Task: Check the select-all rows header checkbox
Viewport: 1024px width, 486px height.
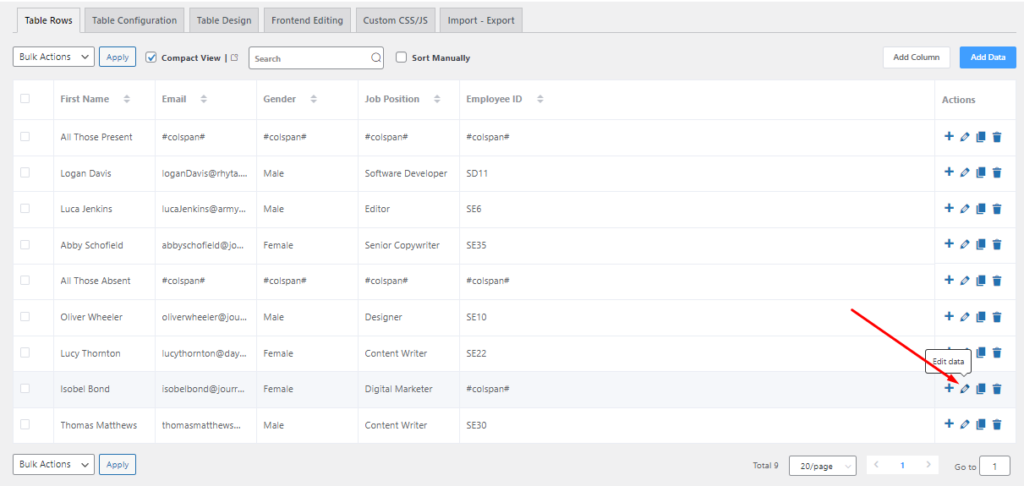Action: pyautogui.click(x=25, y=99)
